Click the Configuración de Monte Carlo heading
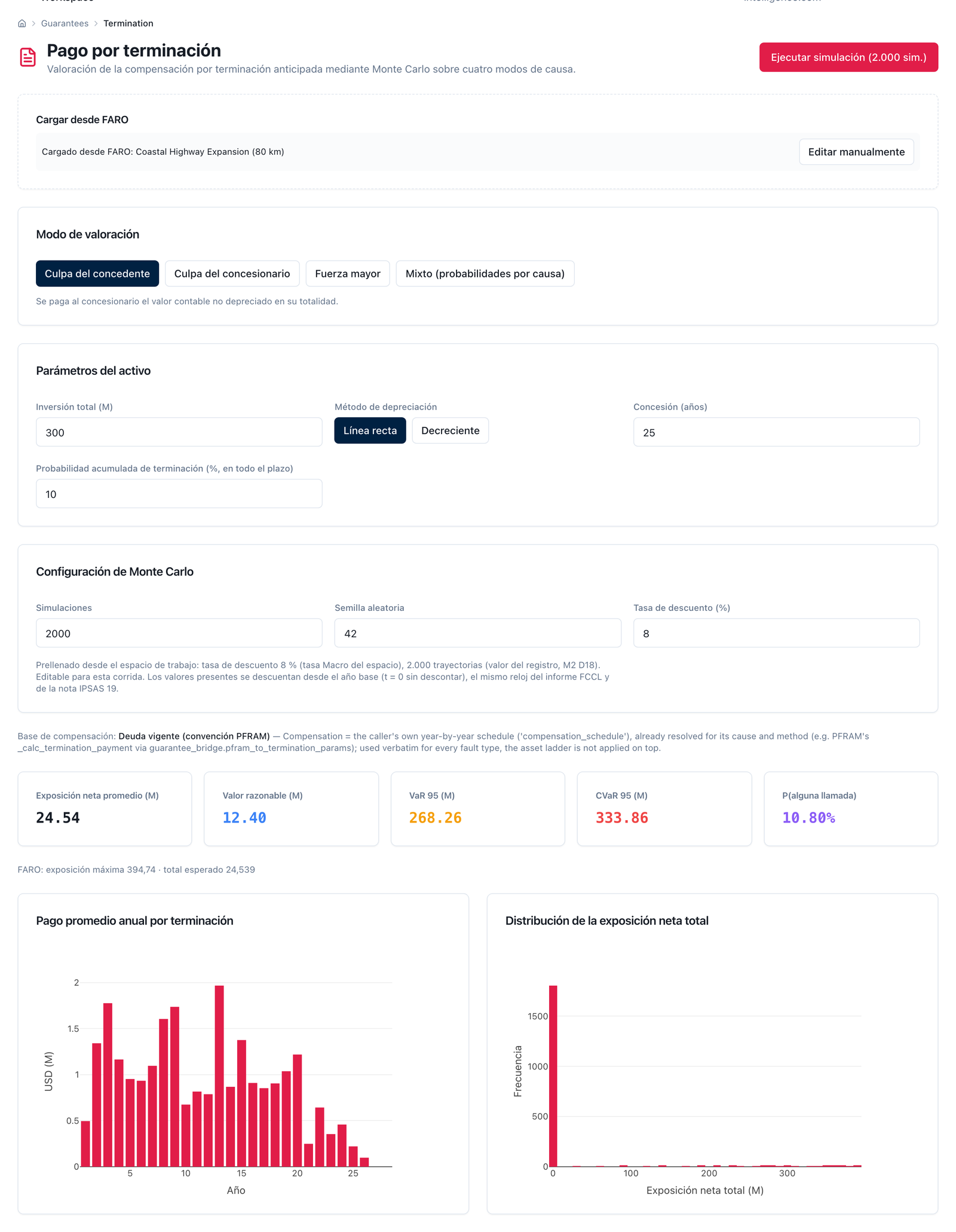956x1232 pixels. [x=115, y=571]
